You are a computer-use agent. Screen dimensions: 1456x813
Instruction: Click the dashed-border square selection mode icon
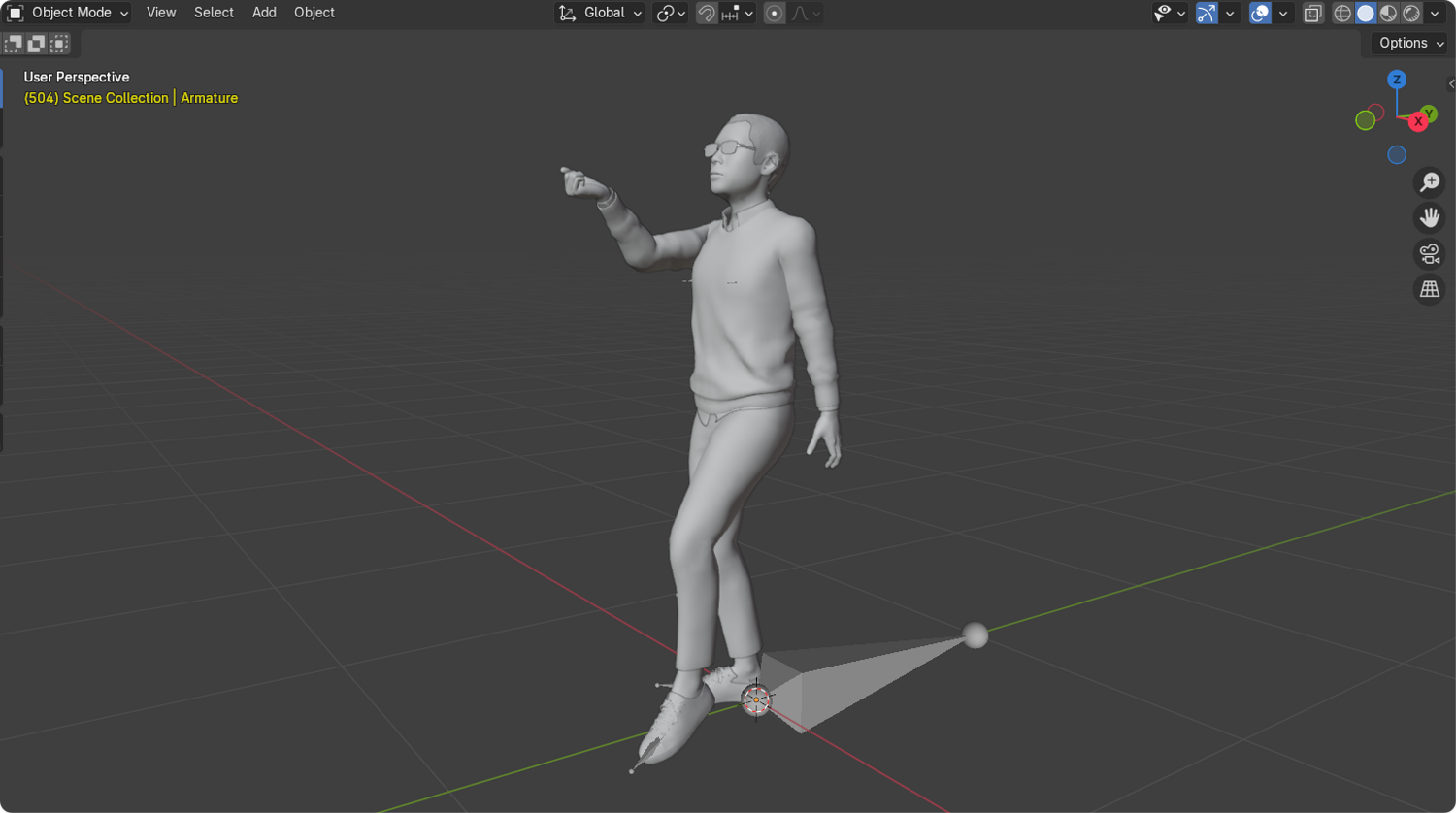59,43
